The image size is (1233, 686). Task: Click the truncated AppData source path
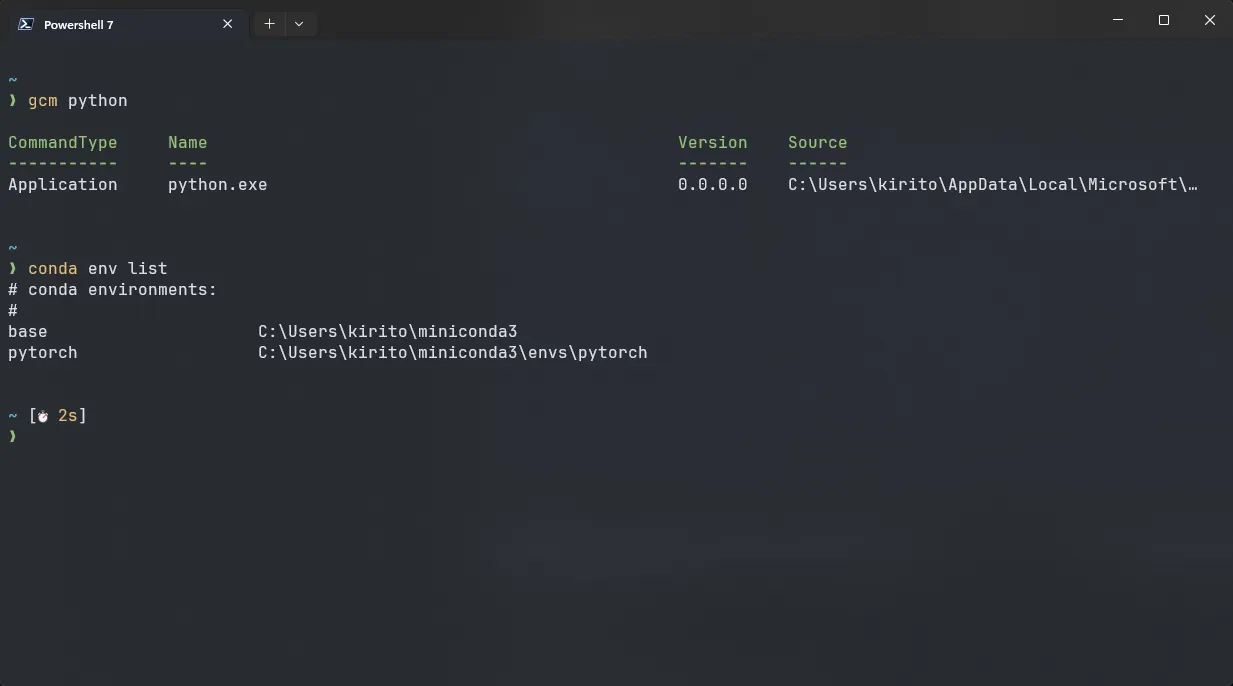(x=992, y=184)
